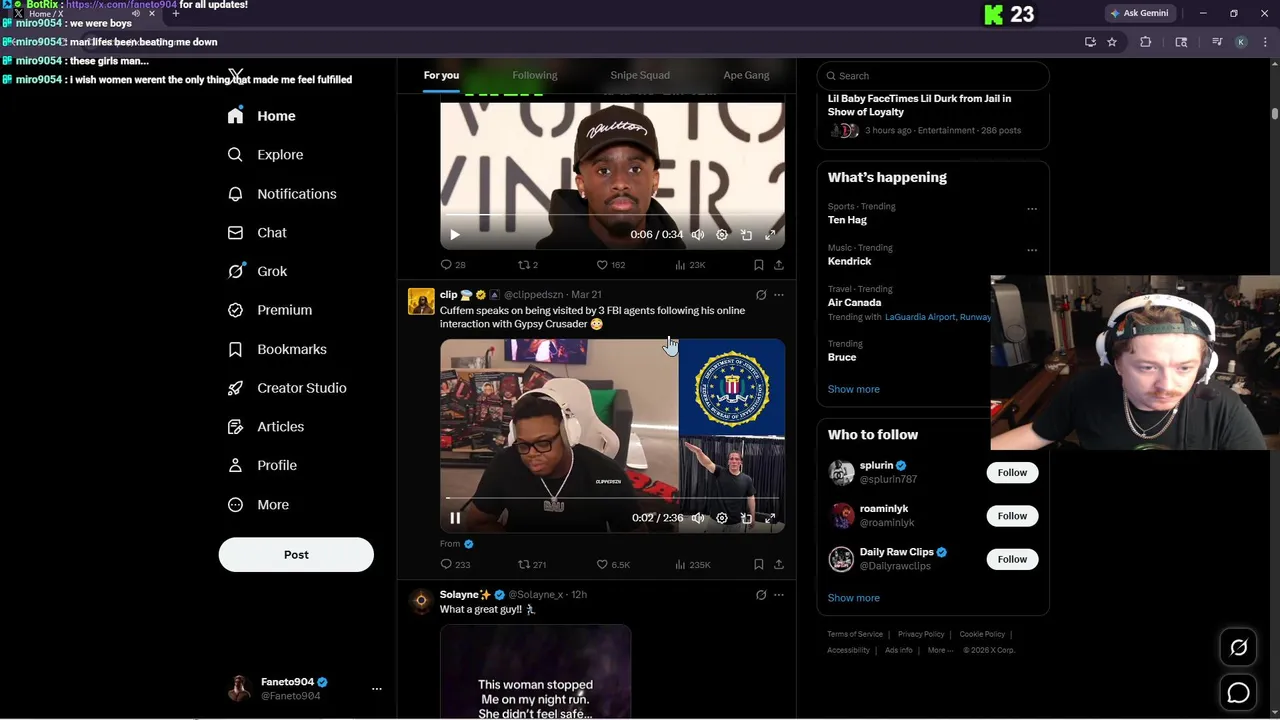Seek the top video progress bar

612,215
